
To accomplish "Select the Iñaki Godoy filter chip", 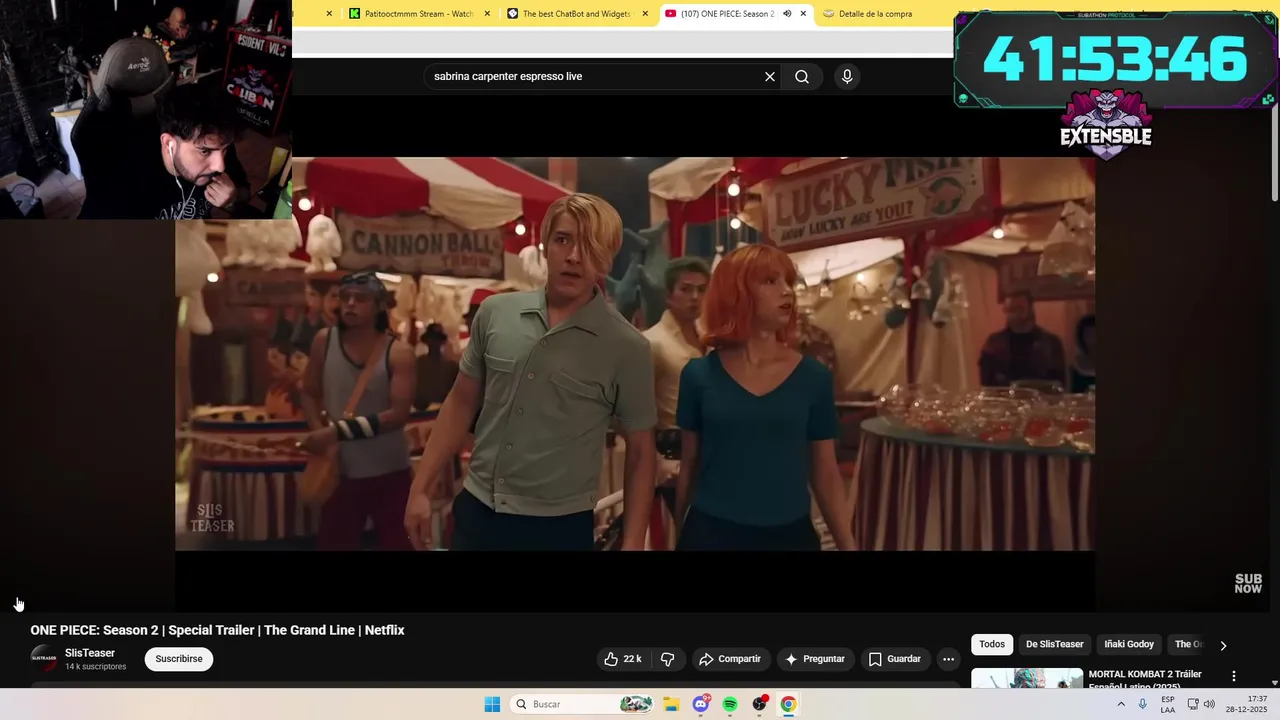I will pos(1130,644).
